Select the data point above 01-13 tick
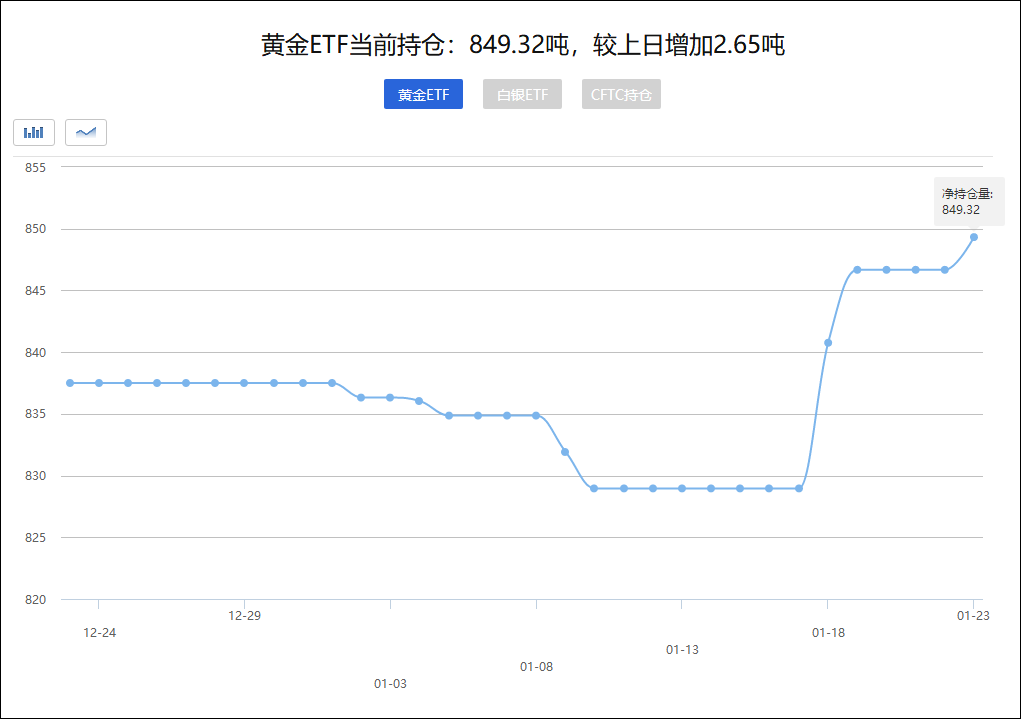The image size is (1021, 719). point(682,488)
